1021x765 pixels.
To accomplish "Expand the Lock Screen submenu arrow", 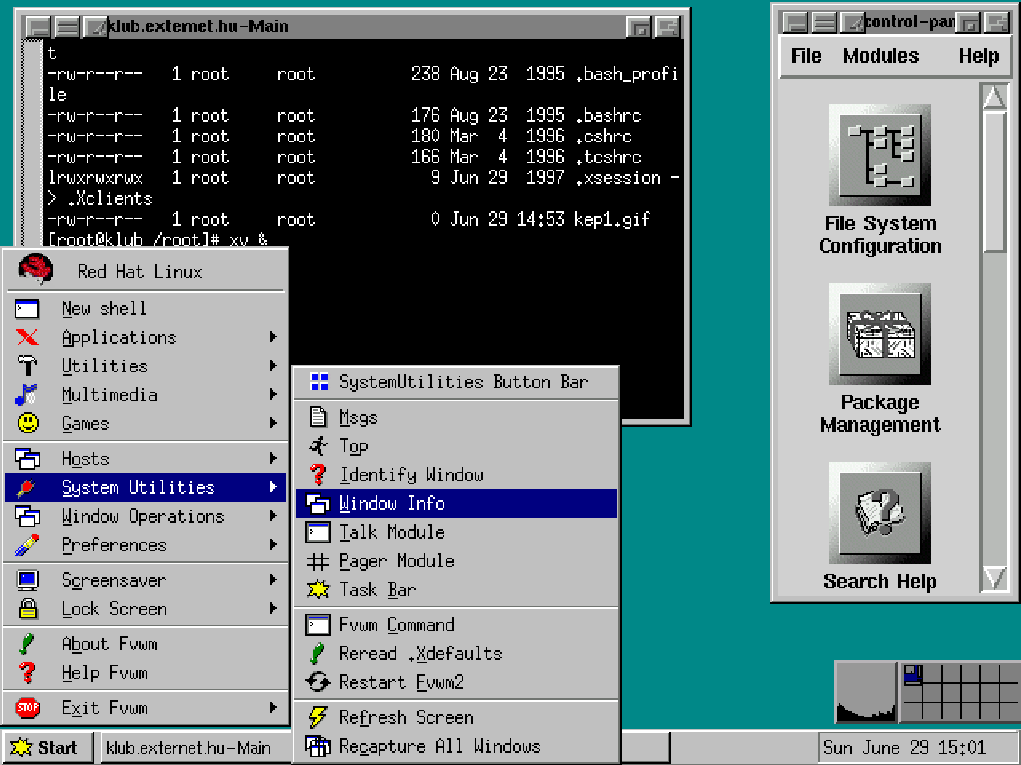I will 273,608.
